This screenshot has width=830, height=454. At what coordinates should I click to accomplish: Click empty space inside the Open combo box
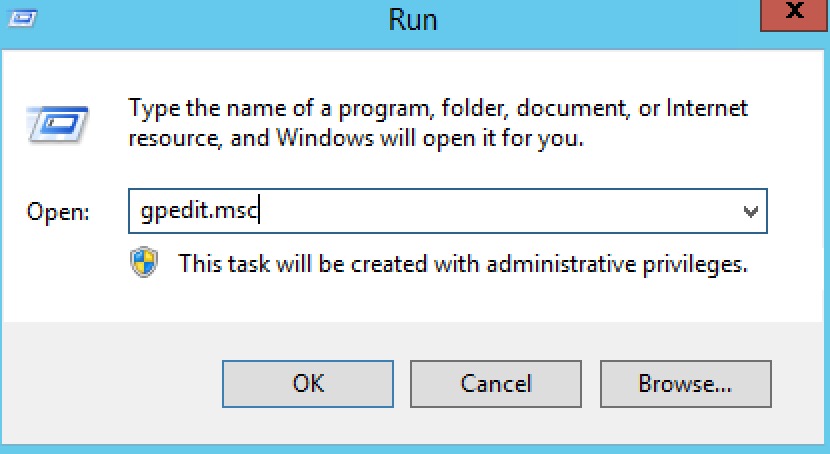[x=500, y=212]
